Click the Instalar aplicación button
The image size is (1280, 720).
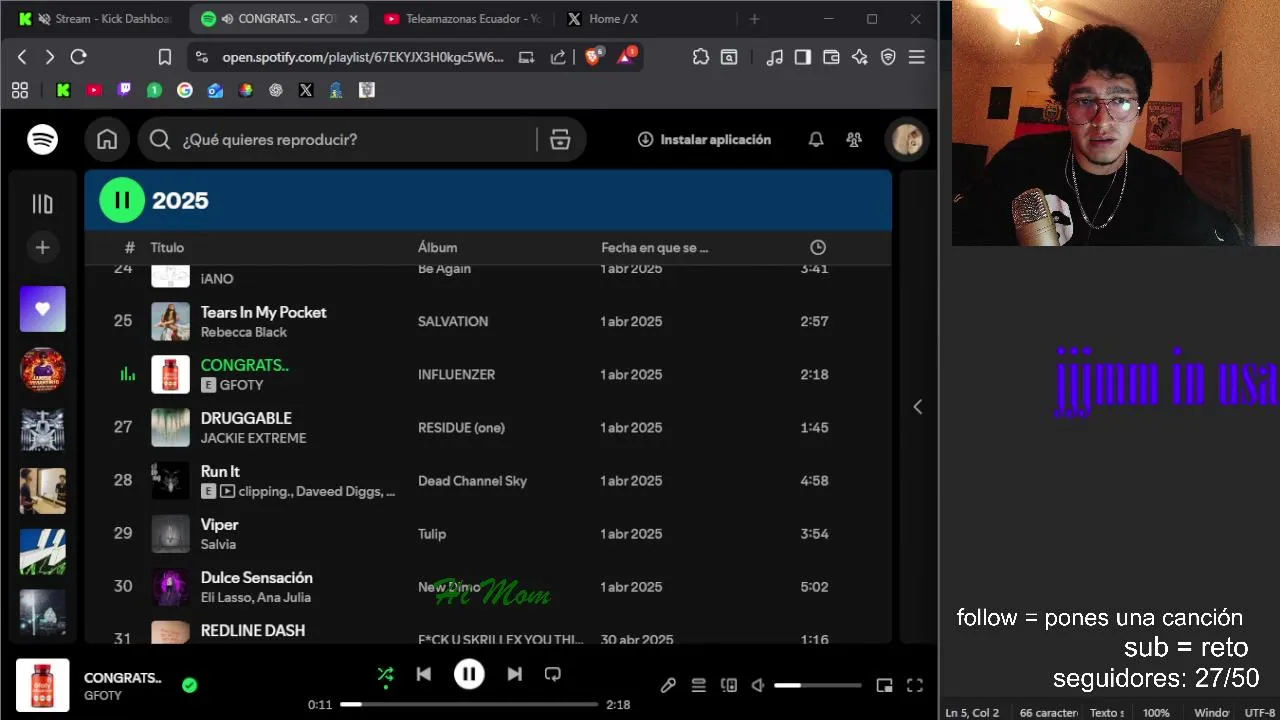point(704,140)
